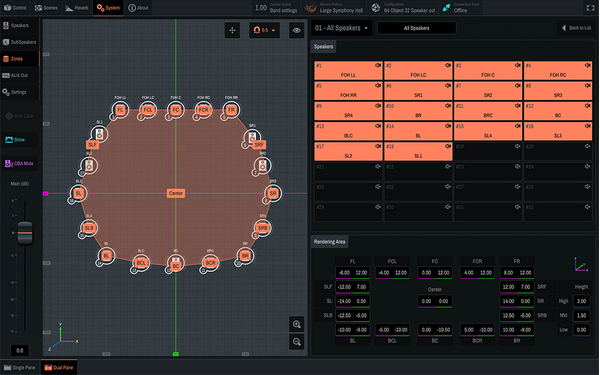Mute speaker #4 FOH RC
The width and height of the screenshot is (600, 375).
click(x=588, y=65)
